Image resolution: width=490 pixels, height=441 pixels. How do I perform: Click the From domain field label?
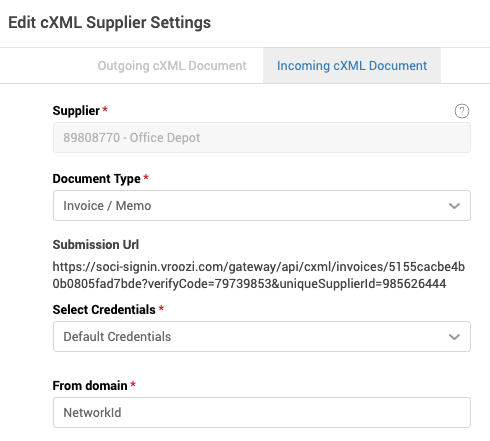click(x=90, y=386)
